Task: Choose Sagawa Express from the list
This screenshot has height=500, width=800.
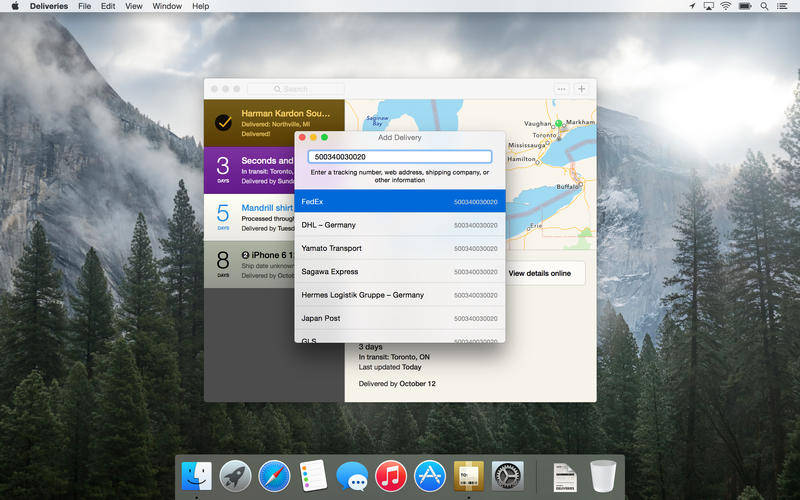Action: click(x=400, y=271)
